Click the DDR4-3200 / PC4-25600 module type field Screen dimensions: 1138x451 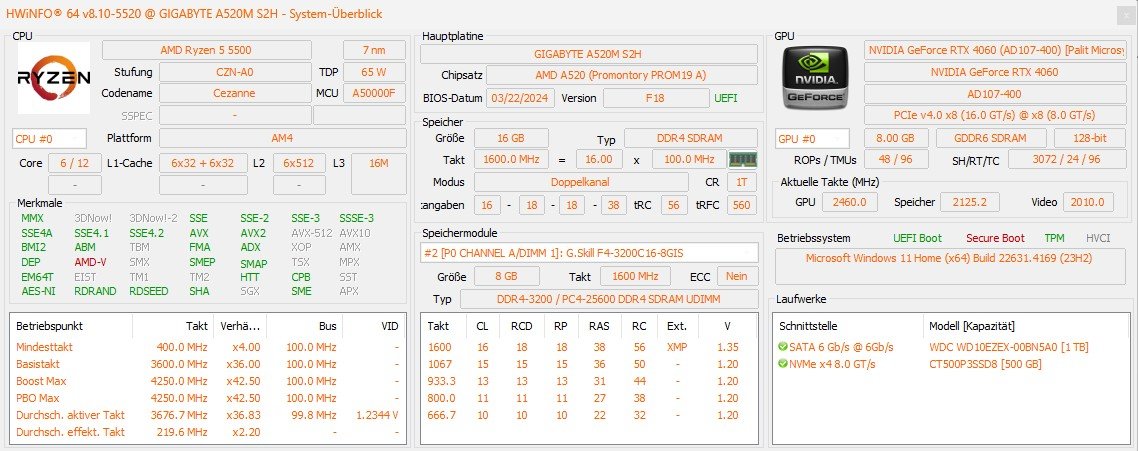pos(609,299)
